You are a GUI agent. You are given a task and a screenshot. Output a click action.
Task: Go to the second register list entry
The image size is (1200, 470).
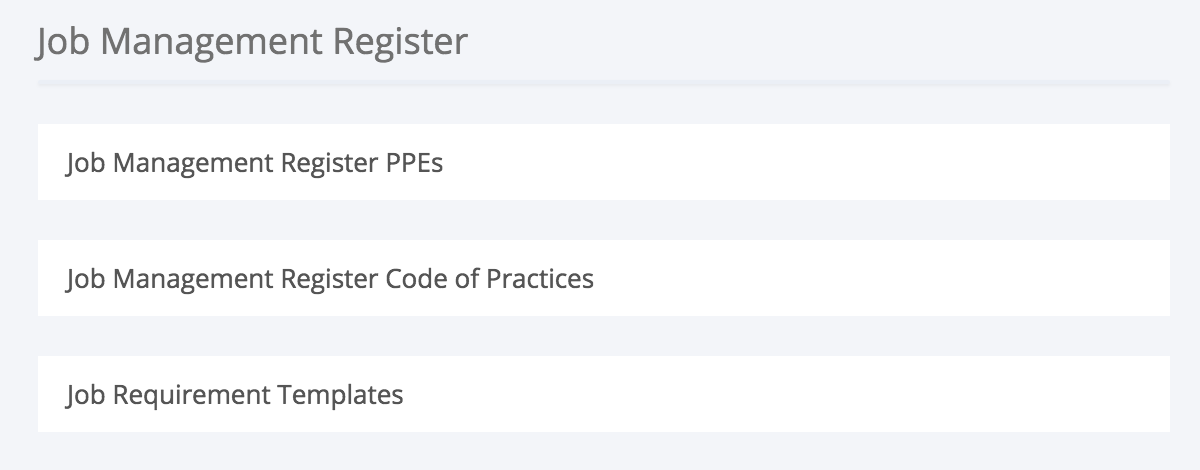(x=330, y=279)
